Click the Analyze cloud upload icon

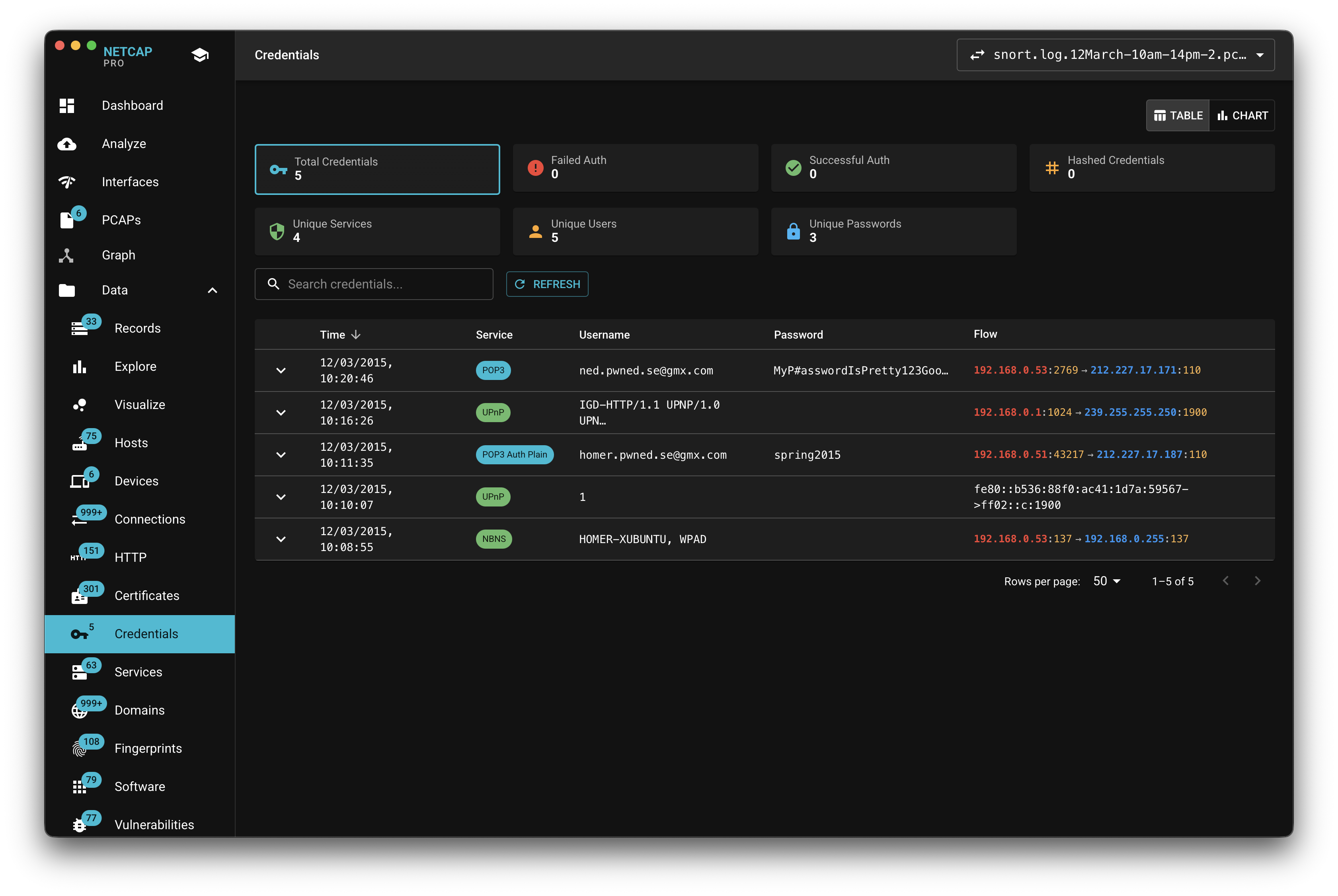pos(67,144)
